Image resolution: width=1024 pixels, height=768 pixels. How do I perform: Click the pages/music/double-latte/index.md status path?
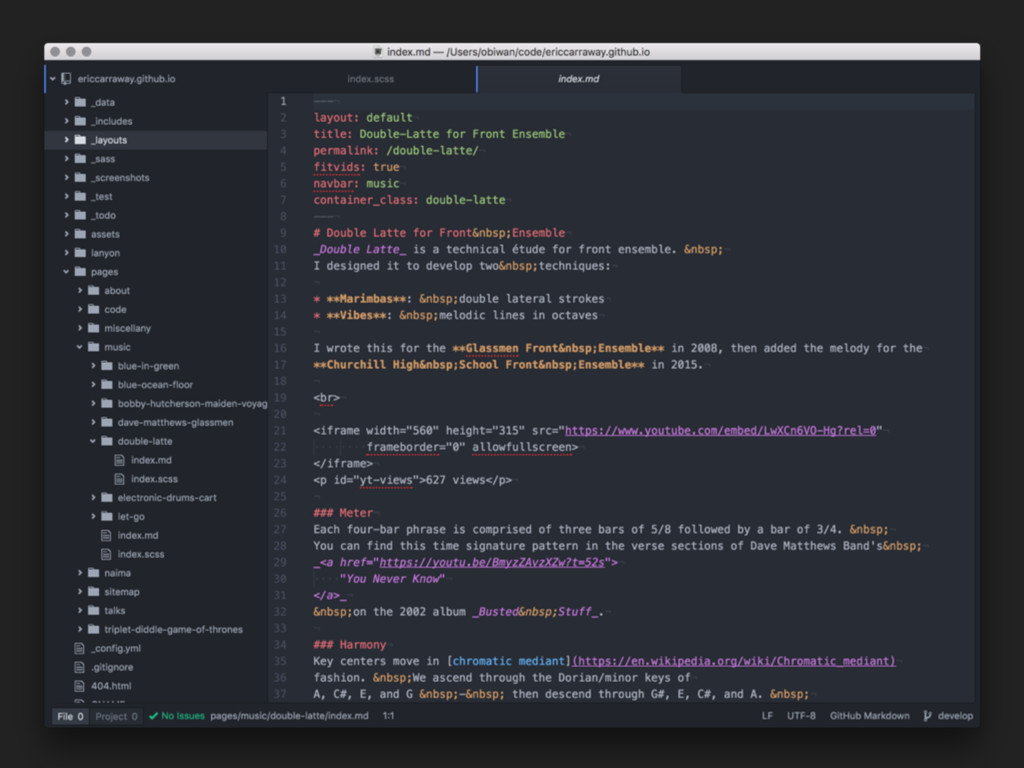pyautogui.click(x=289, y=716)
